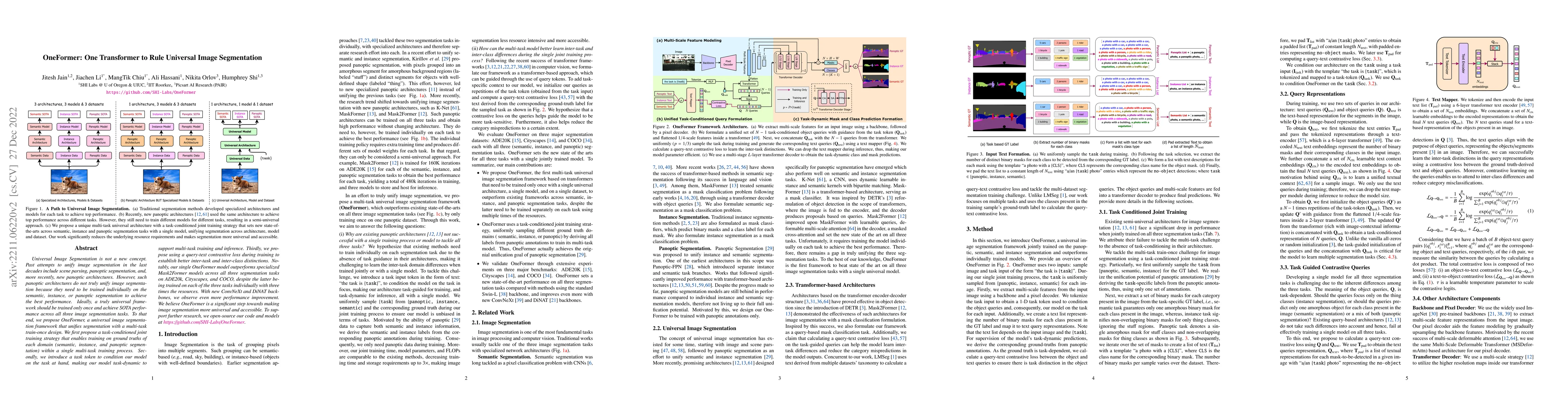Click the '3 architectures, 3 models & 3 datasets' header
The image size is (1568, 406).
click(69, 105)
